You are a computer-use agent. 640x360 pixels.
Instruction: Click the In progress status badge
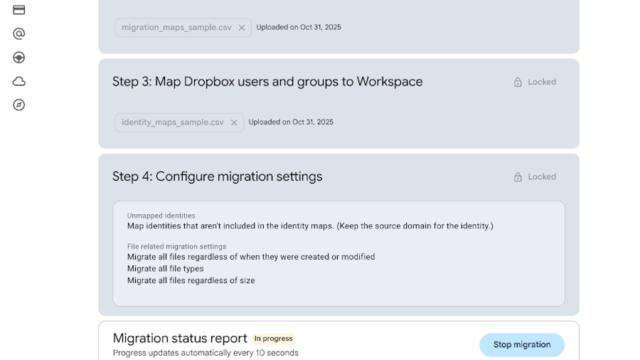pyautogui.click(x=273, y=339)
